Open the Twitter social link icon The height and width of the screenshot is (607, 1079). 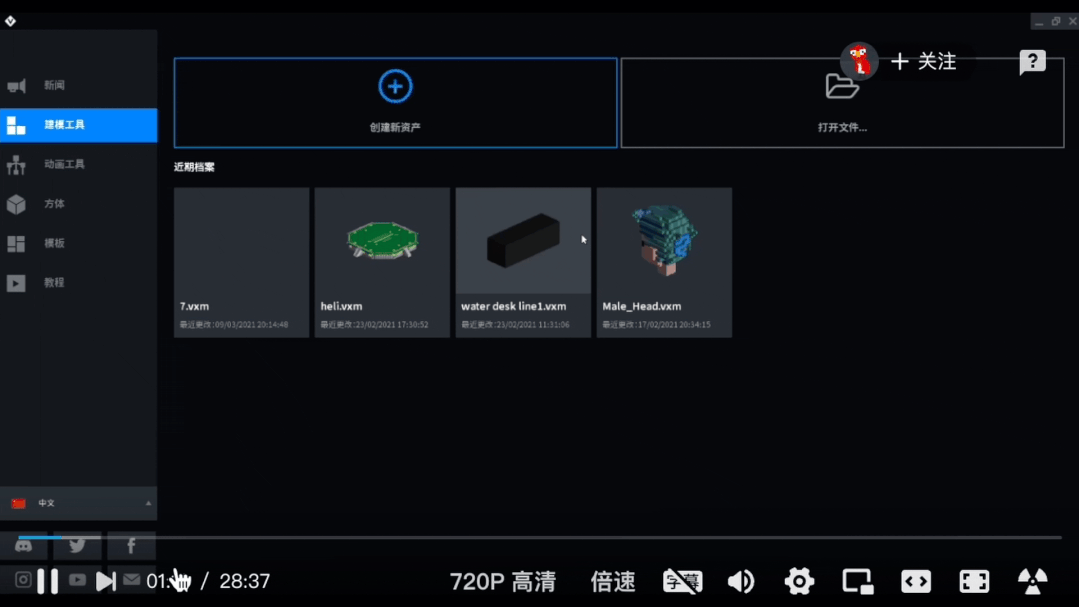(77, 546)
